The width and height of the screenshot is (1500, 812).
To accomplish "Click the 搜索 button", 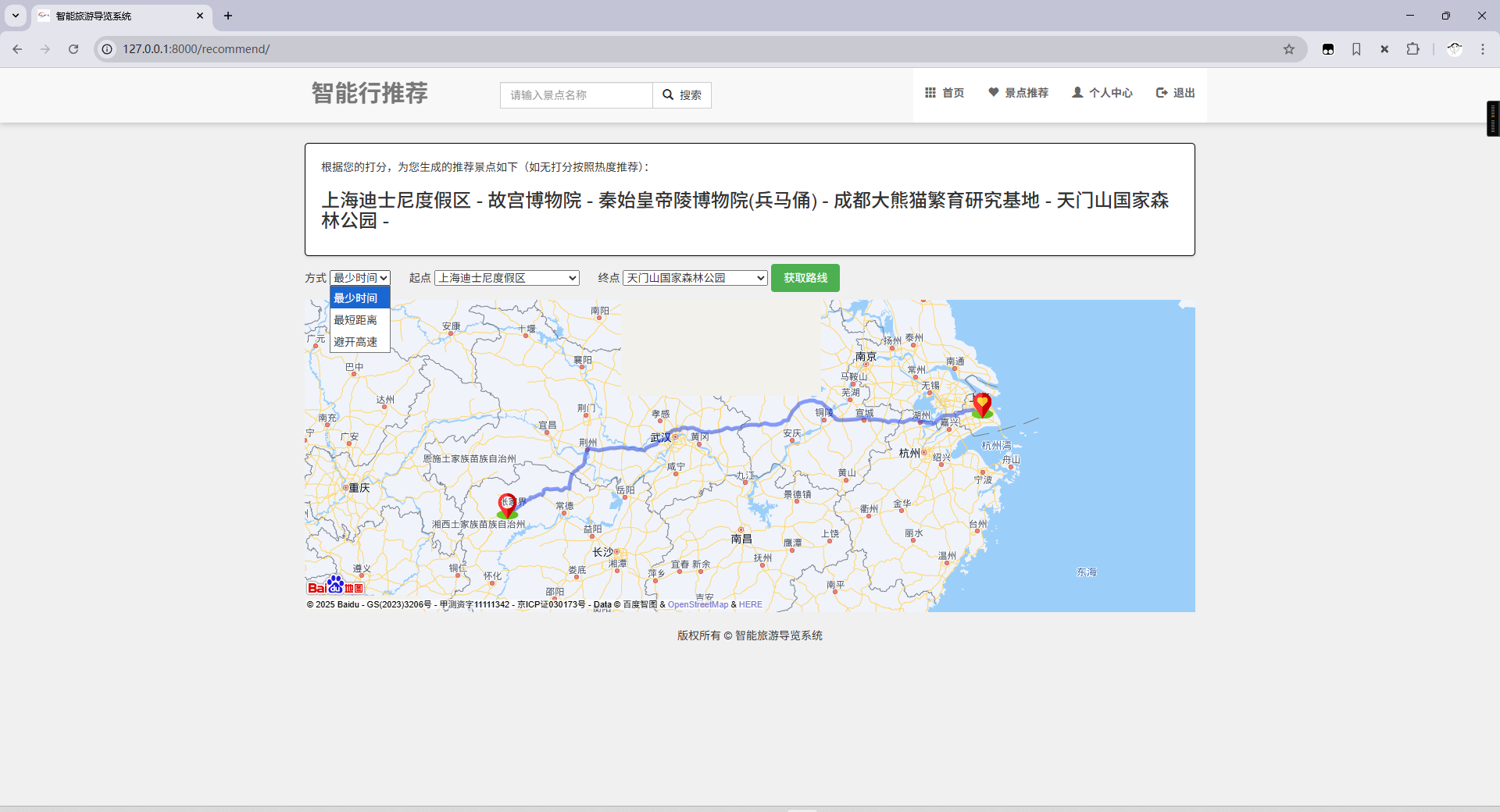I will (682, 95).
